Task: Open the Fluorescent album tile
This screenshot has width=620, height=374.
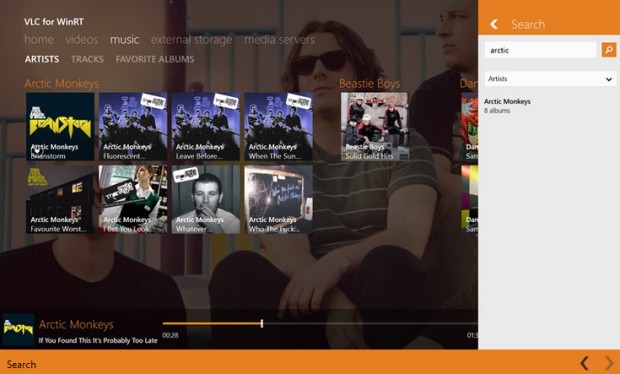Action: 133,127
